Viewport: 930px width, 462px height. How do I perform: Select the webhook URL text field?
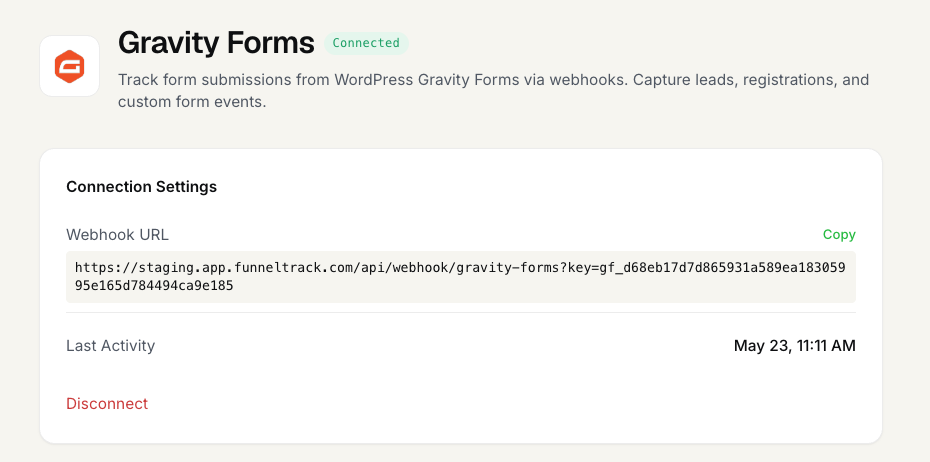coord(461,277)
